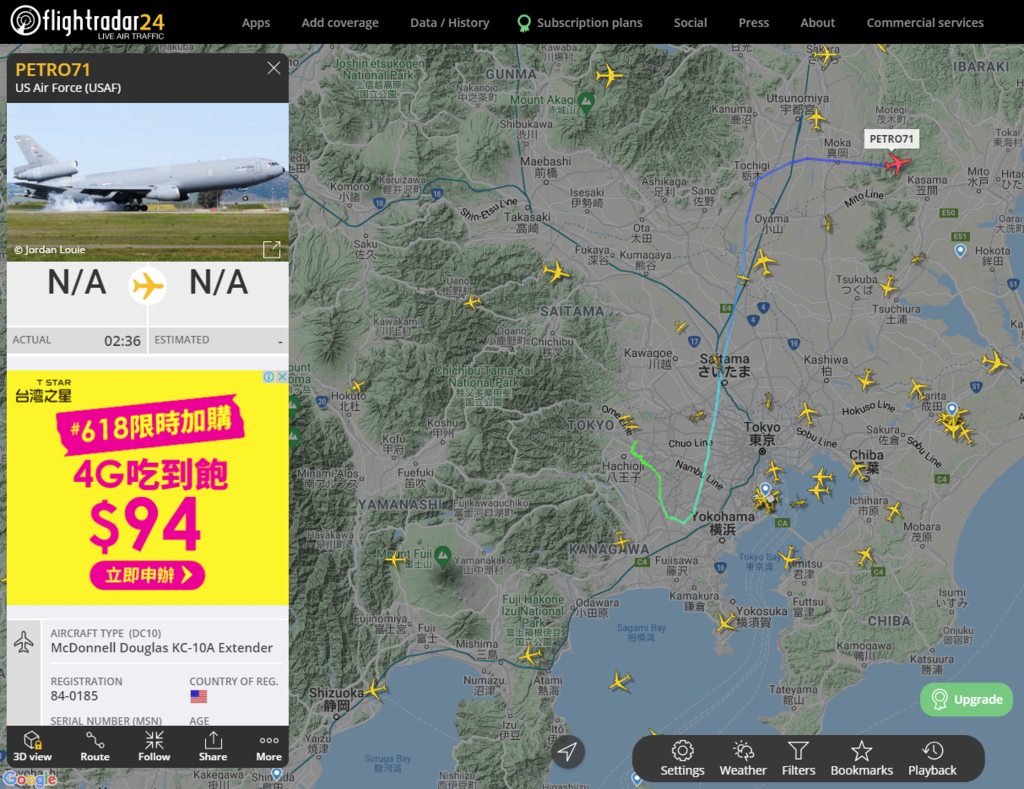
Task: Click the Mount Akagi map marker
Action: (586, 102)
